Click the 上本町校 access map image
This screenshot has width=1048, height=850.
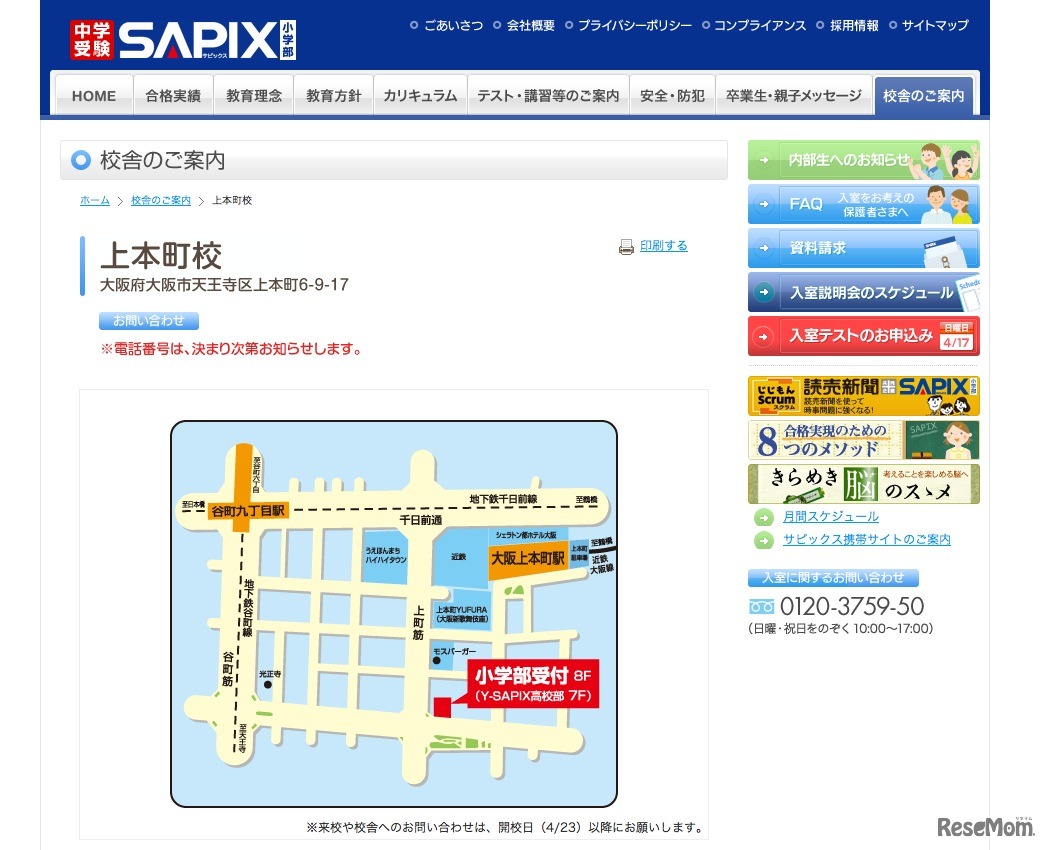(394, 613)
